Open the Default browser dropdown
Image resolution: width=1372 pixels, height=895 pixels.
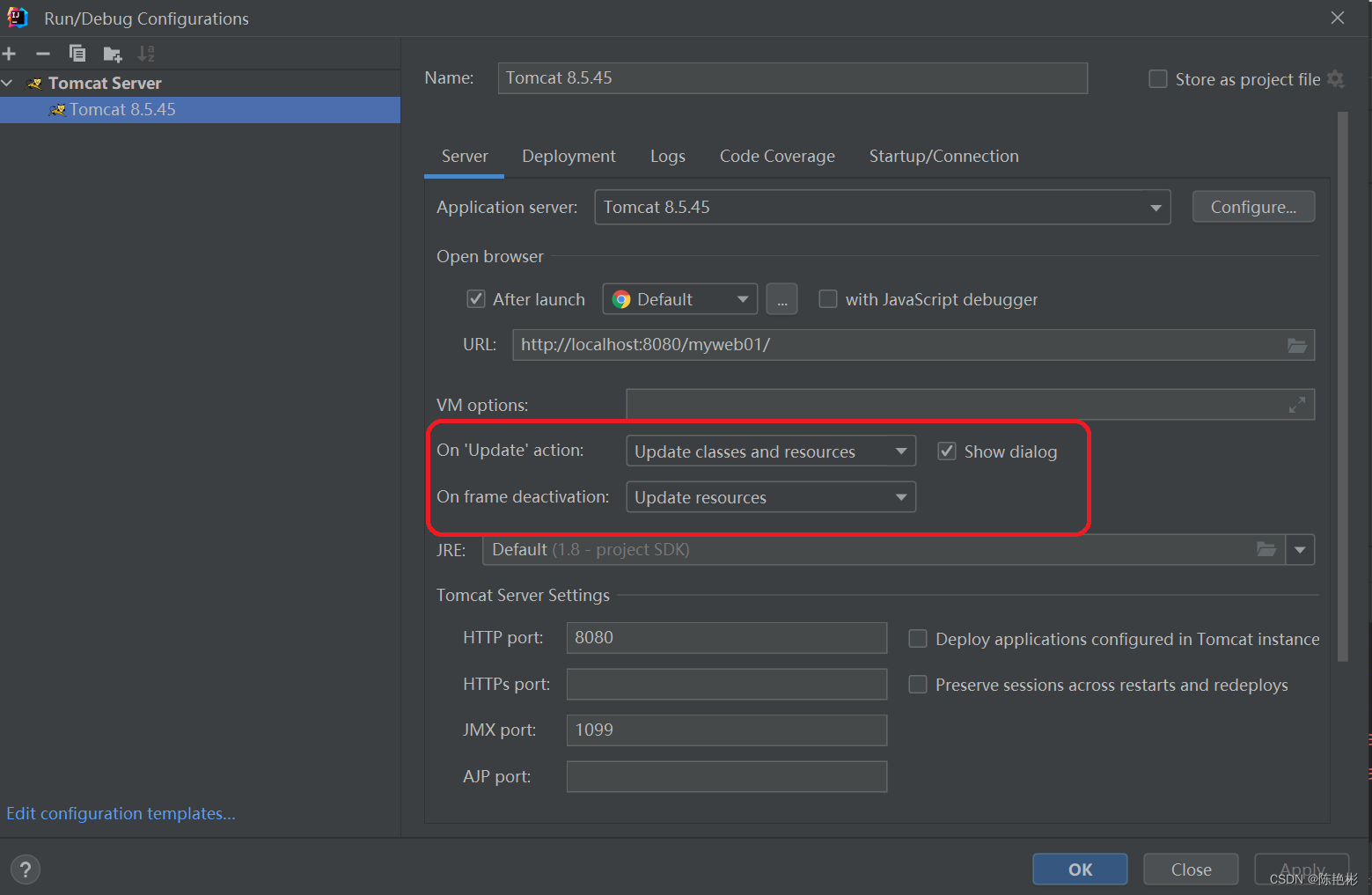click(x=680, y=299)
